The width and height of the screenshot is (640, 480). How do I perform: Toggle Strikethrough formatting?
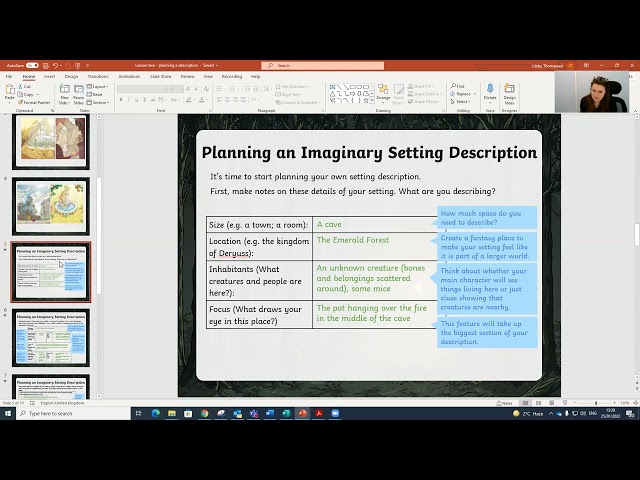point(153,100)
